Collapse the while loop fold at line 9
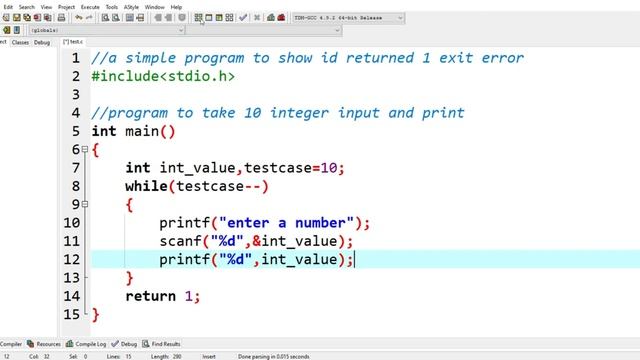The image size is (640, 360). click(x=85, y=204)
